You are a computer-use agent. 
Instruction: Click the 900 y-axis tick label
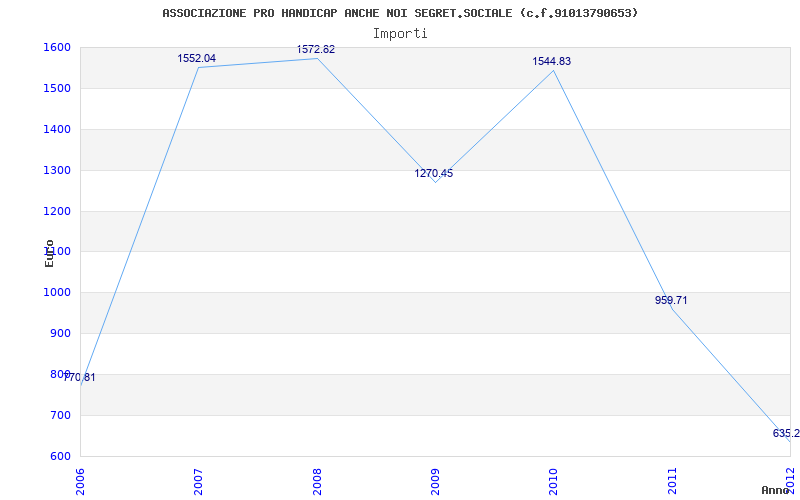pos(62,334)
